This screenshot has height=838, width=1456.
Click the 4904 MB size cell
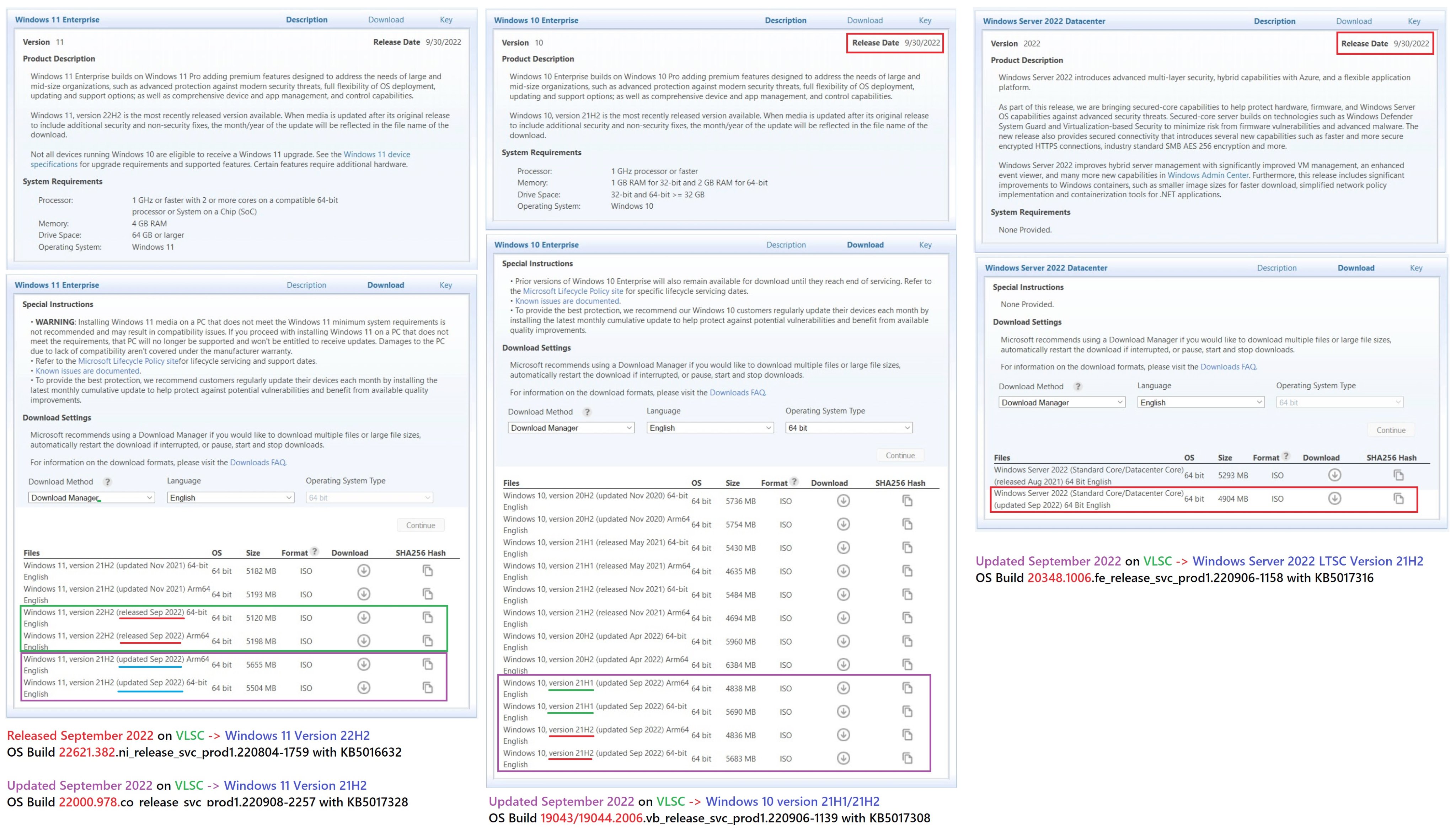[x=1233, y=499]
